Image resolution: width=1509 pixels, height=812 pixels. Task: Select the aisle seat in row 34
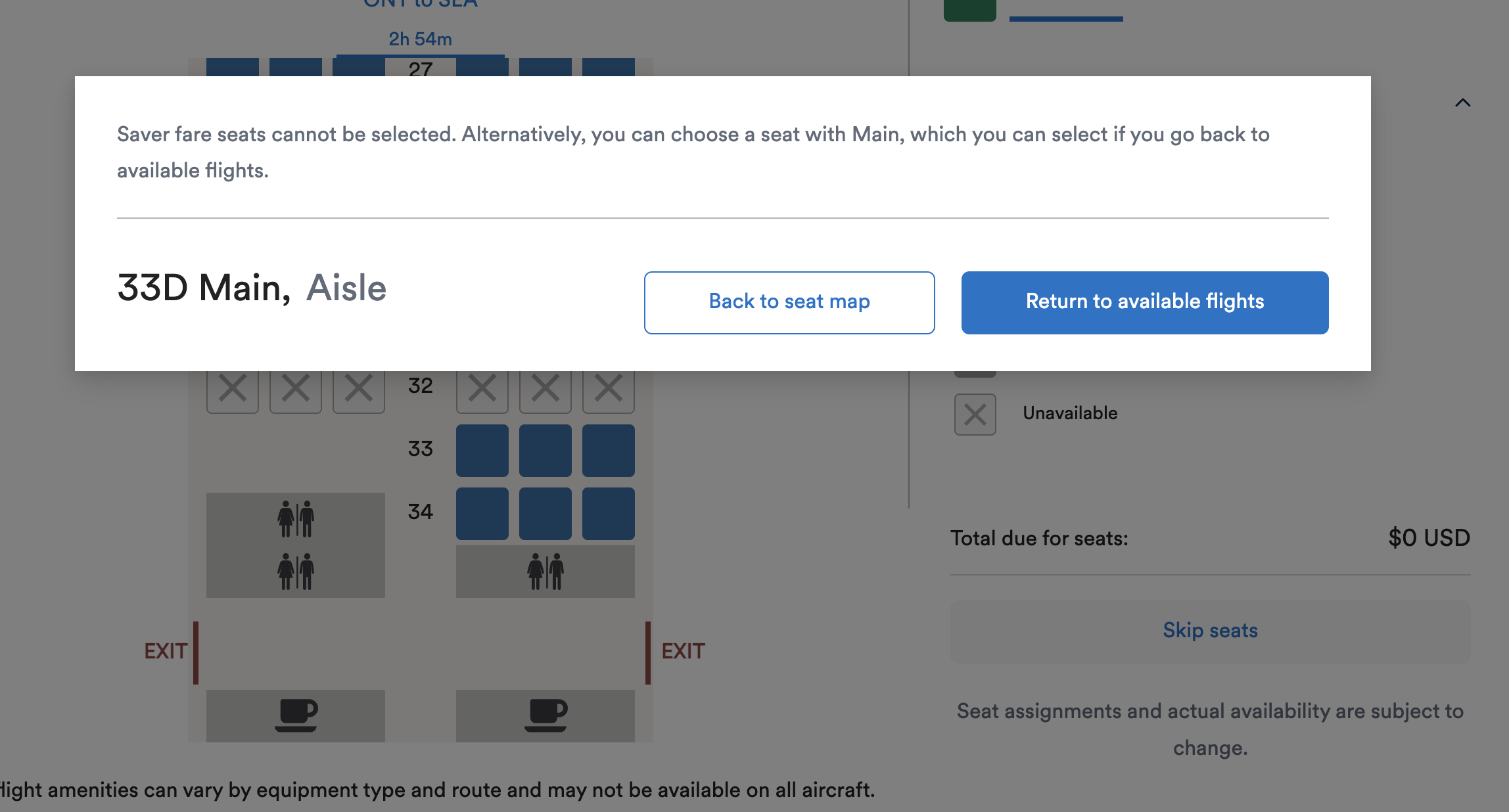(x=482, y=513)
